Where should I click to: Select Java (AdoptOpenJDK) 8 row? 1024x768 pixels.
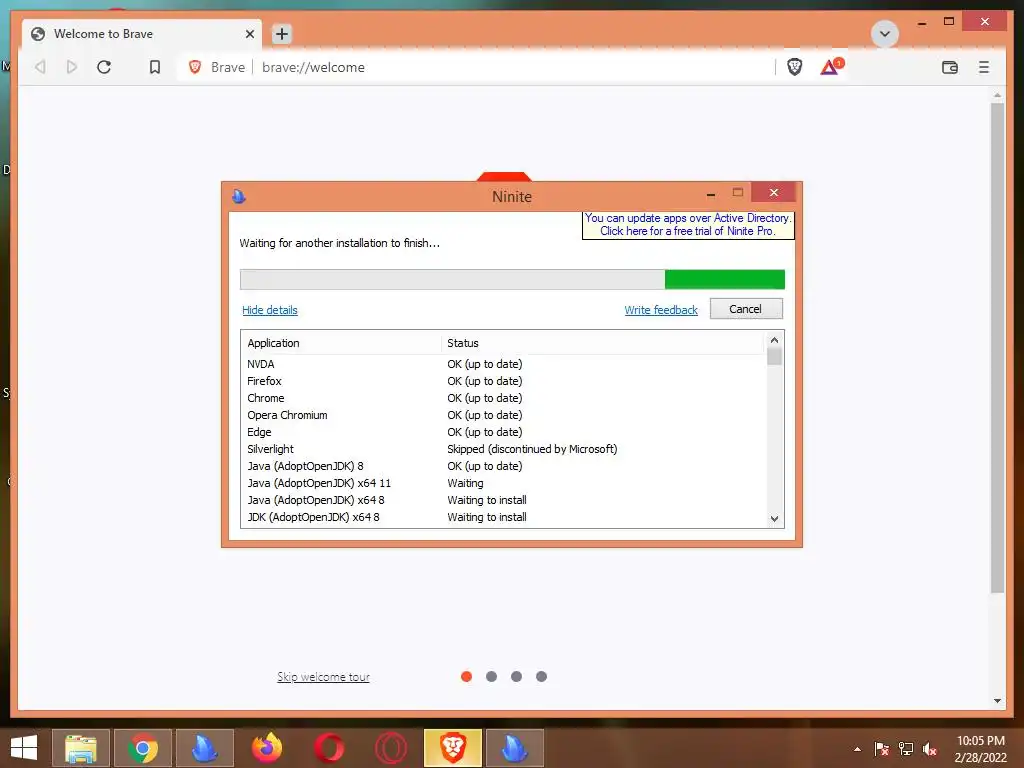[x=503, y=466]
